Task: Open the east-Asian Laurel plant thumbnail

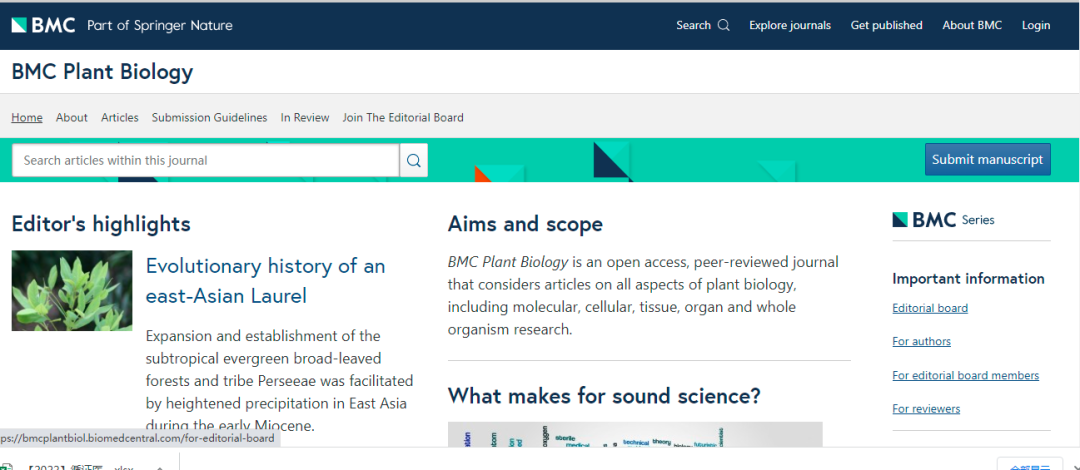Action: [72, 290]
